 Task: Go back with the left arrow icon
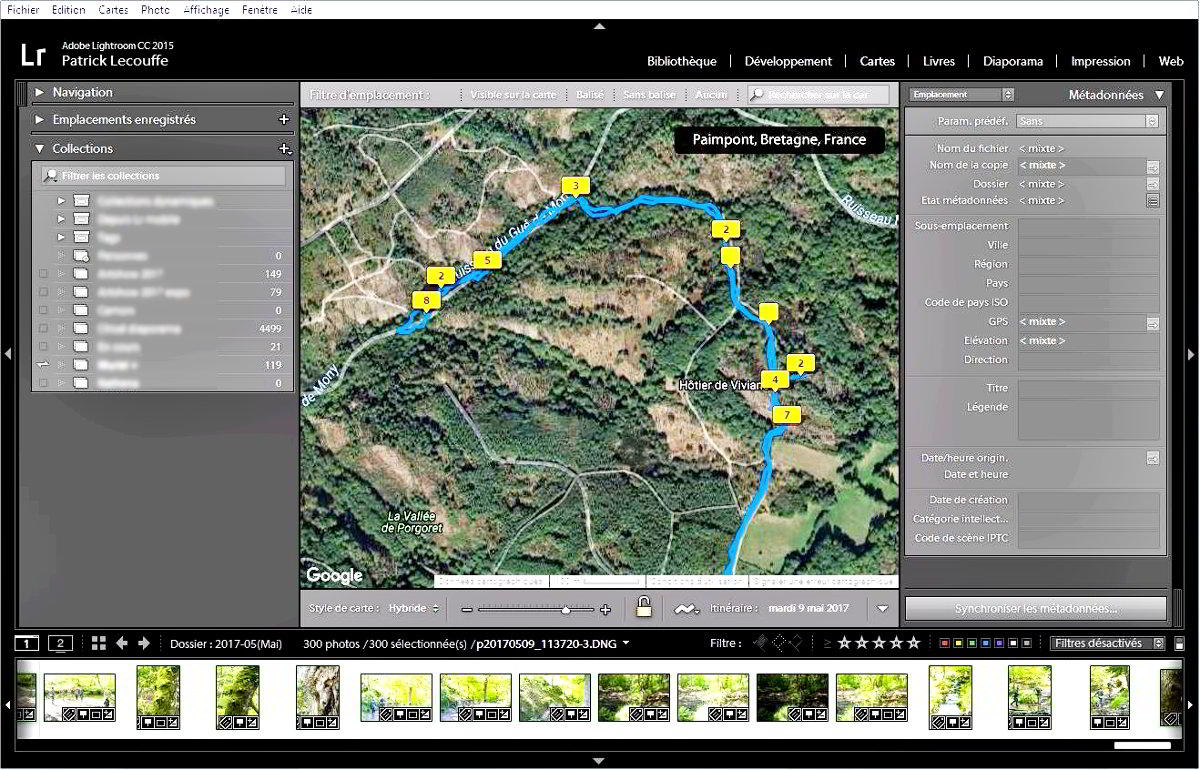coord(122,643)
